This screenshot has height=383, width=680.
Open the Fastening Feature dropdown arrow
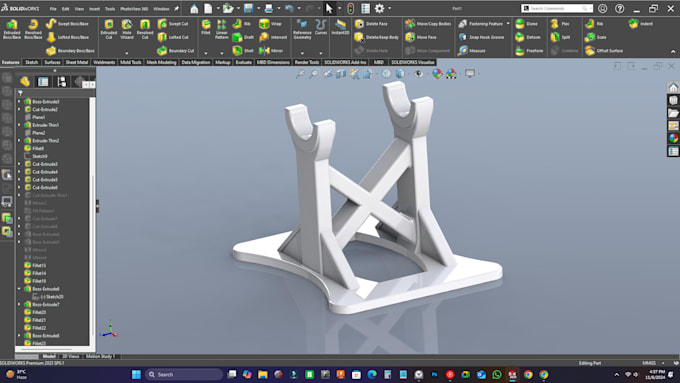pos(508,23)
